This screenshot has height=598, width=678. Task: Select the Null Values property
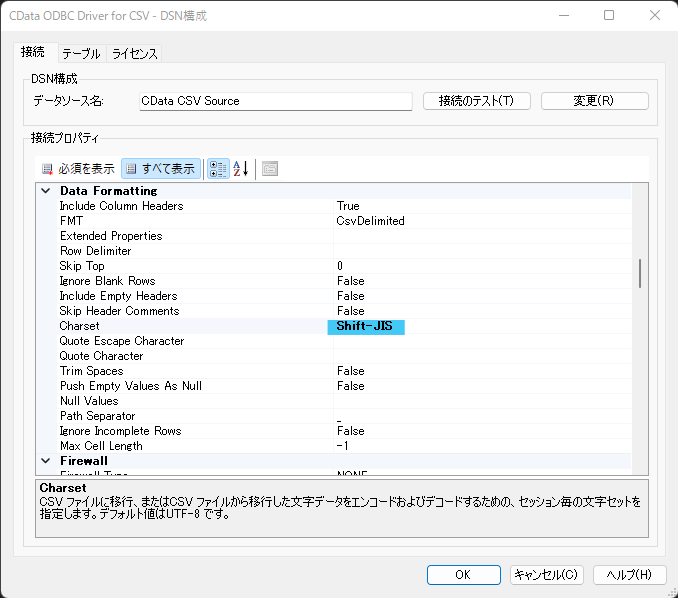pyautogui.click(x=89, y=401)
